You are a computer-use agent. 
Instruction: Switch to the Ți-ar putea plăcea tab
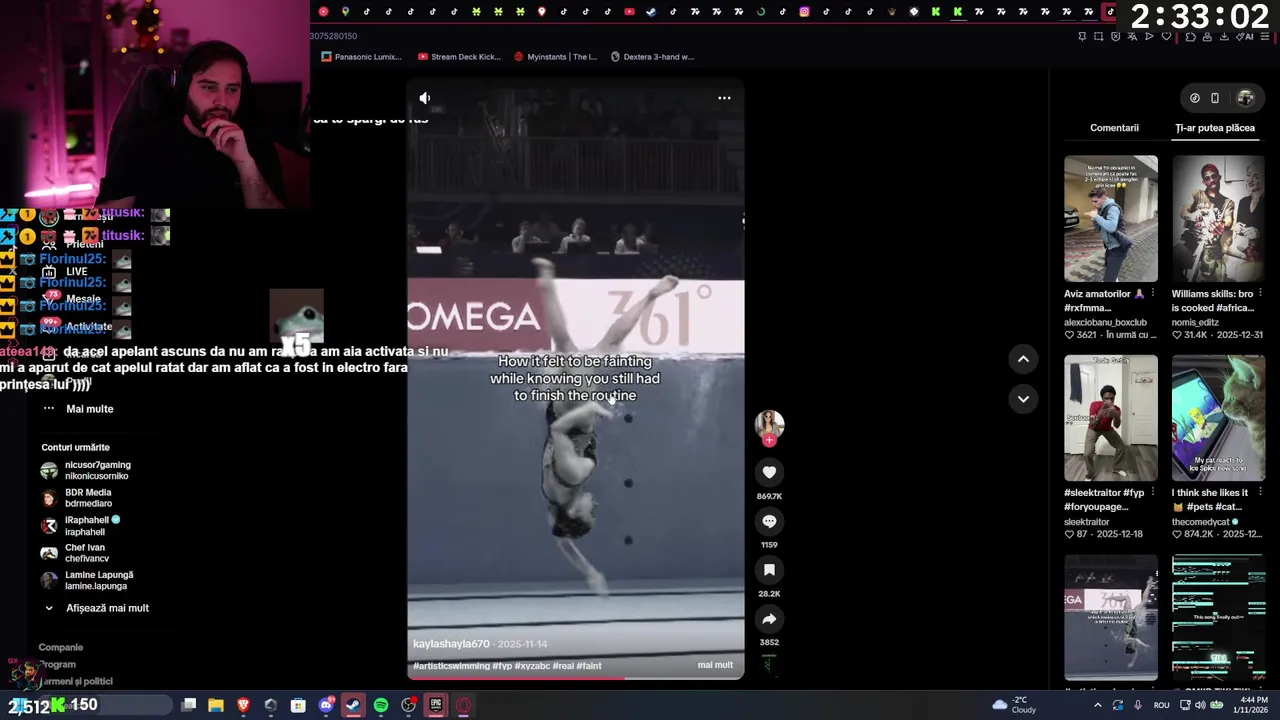point(1215,128)
